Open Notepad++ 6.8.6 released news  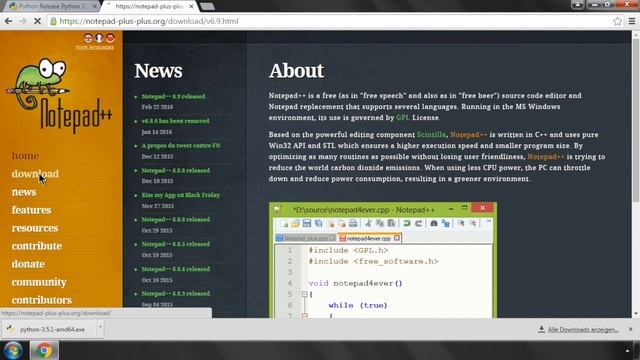coord(176,220)
